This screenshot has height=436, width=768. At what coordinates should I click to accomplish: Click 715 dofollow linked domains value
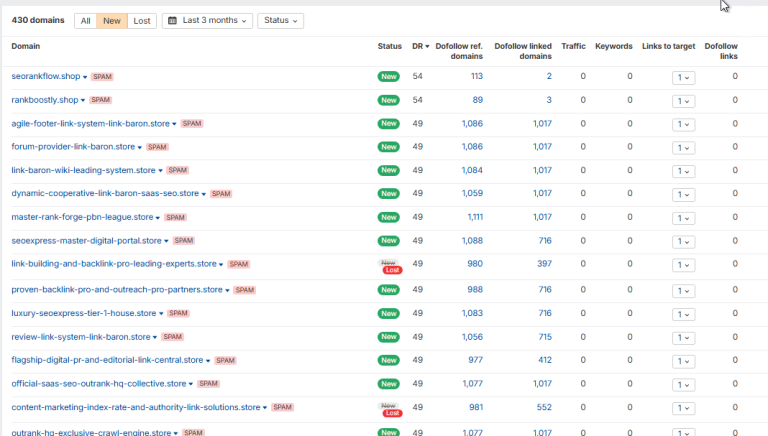pyautogui.click(x=545, y=337)
